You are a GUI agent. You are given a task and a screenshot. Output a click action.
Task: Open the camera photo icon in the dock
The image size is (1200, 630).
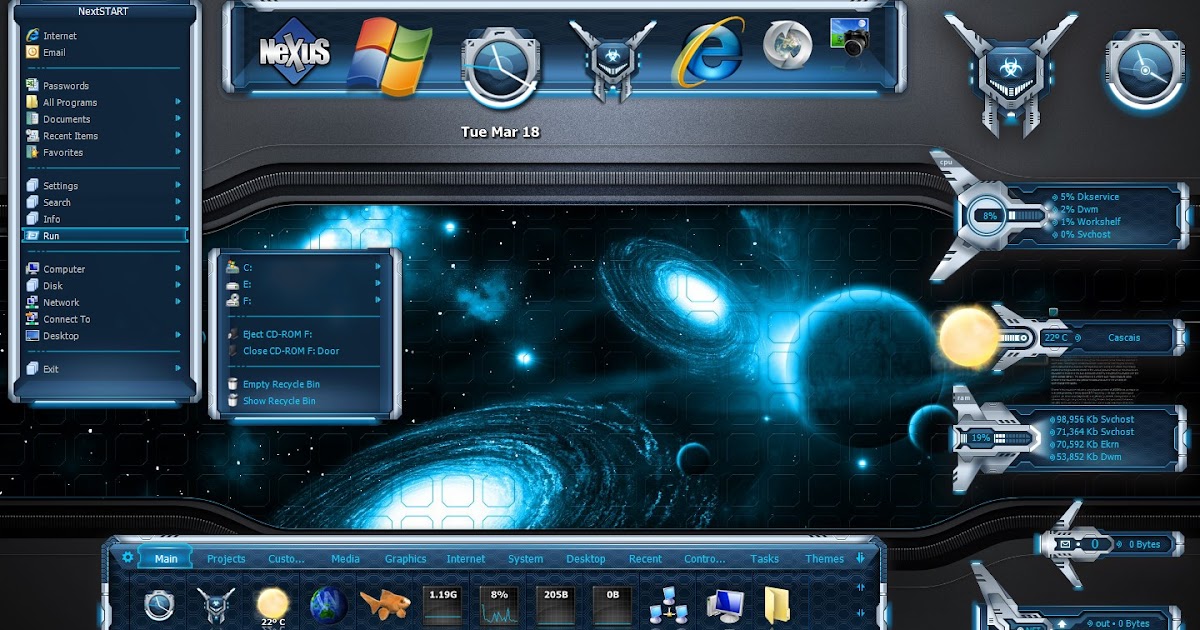coord(849,37)
